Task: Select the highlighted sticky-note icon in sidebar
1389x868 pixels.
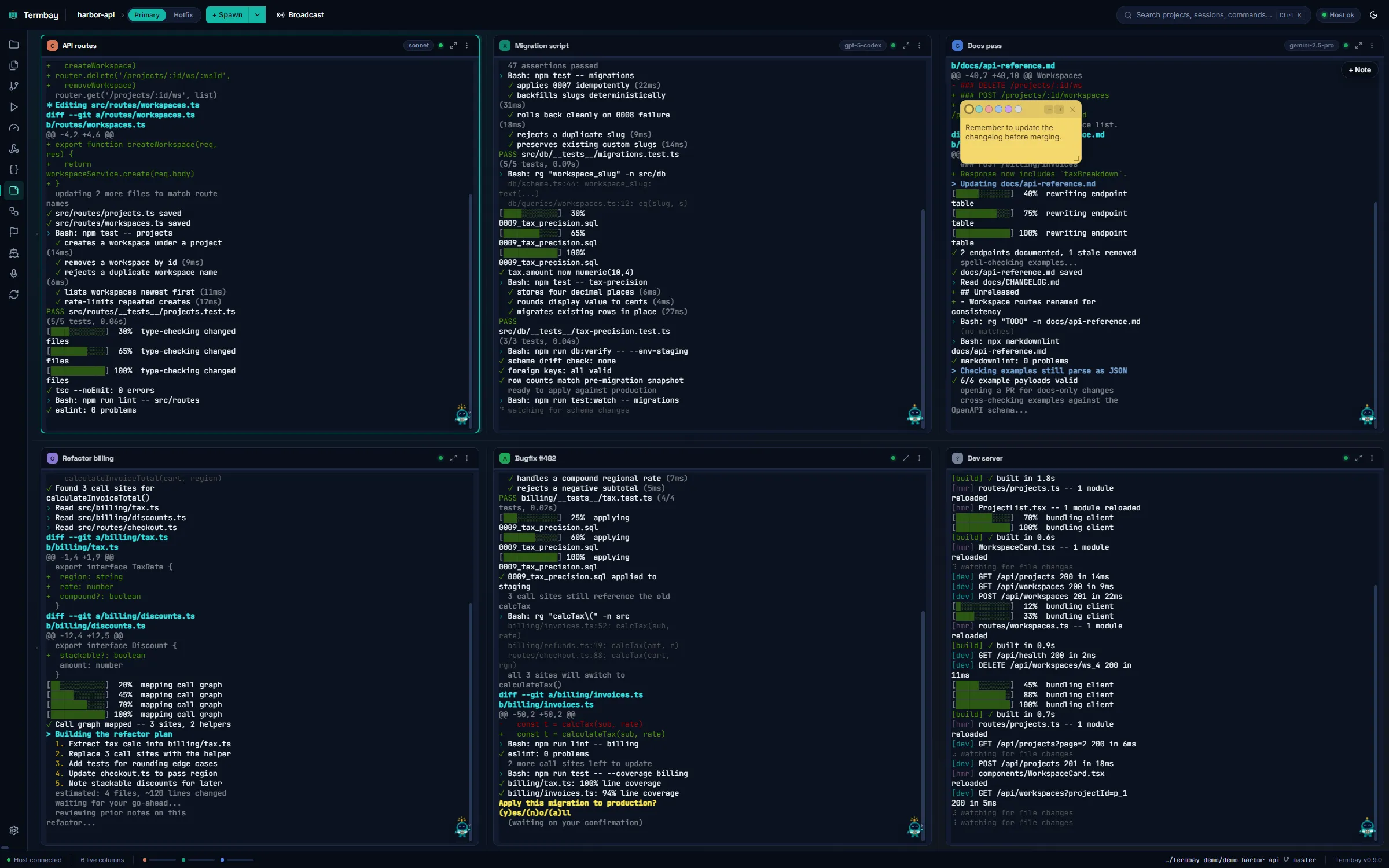Action: point(14,190)
